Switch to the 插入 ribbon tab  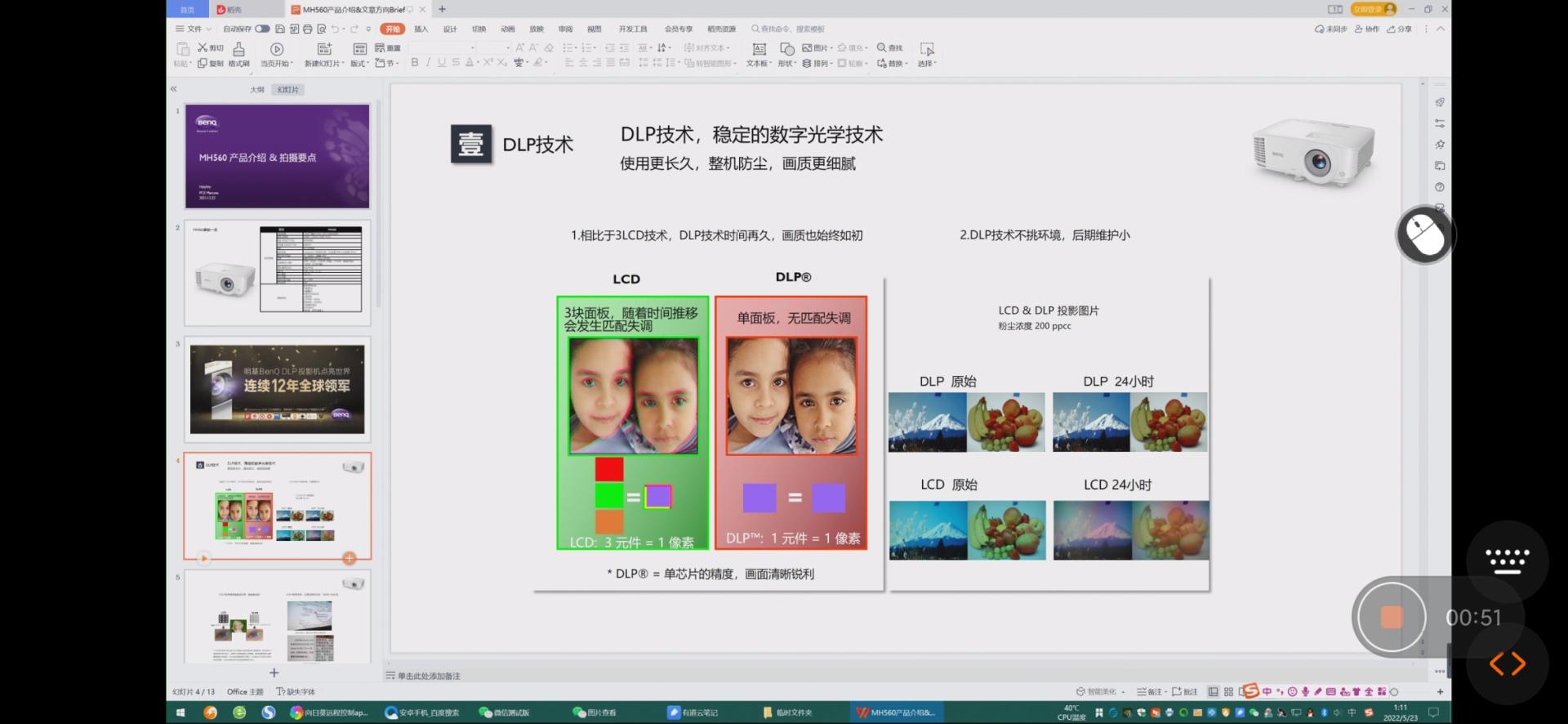point(421,29)
